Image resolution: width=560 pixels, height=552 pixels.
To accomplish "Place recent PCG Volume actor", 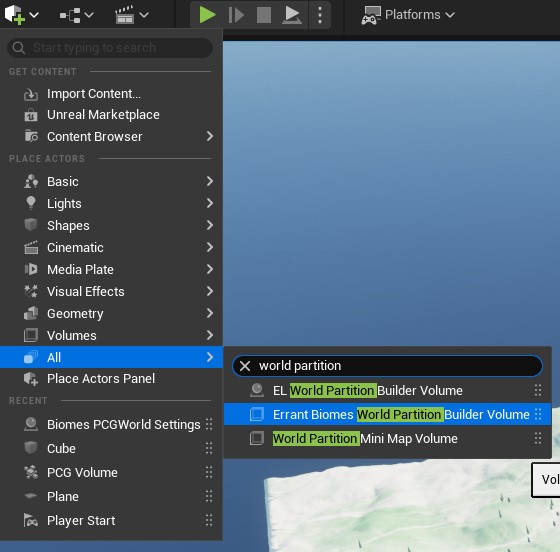I will coord(111,472).
